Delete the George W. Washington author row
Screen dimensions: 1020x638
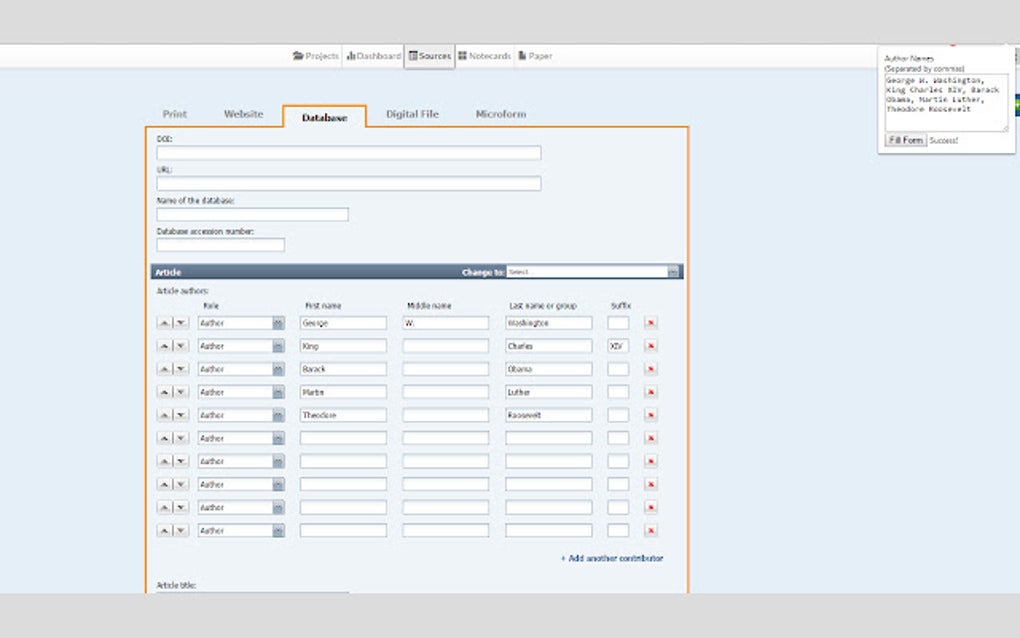coord(651,322)
